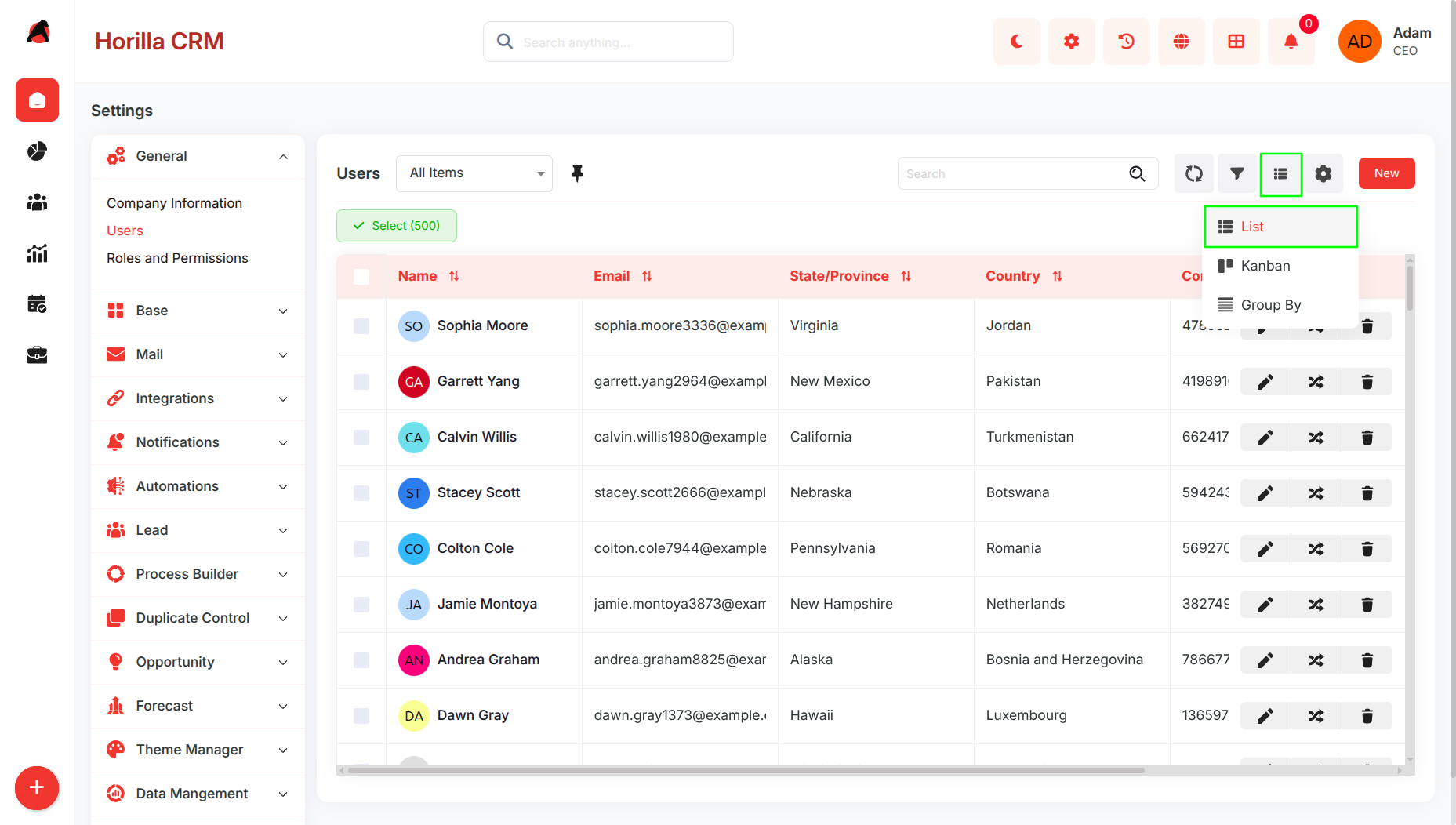Check the box for Garrett Yang

click(361, 381)
